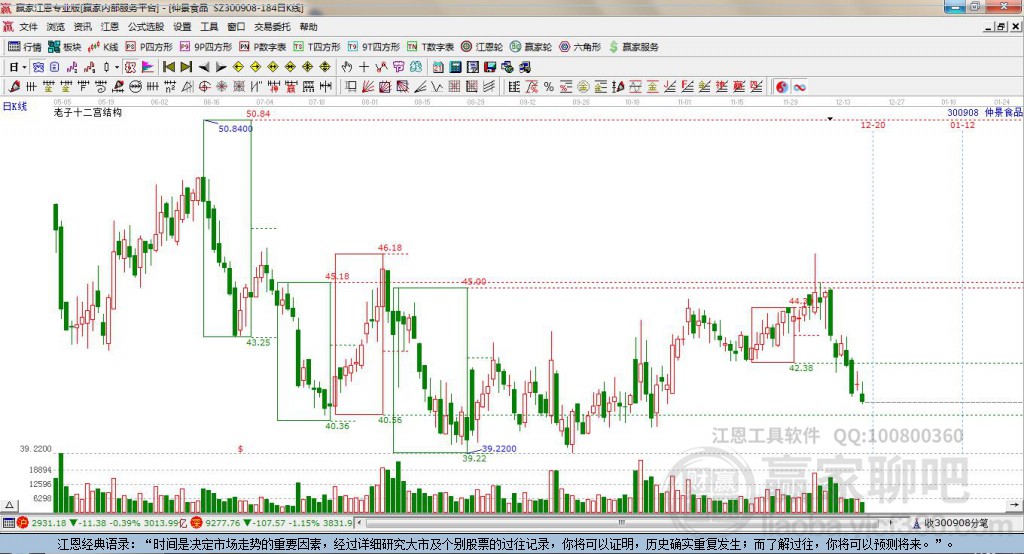This screenshot has height=554, width=1024.
Task: Open the 资讯 menu
Action: (83, 27)
